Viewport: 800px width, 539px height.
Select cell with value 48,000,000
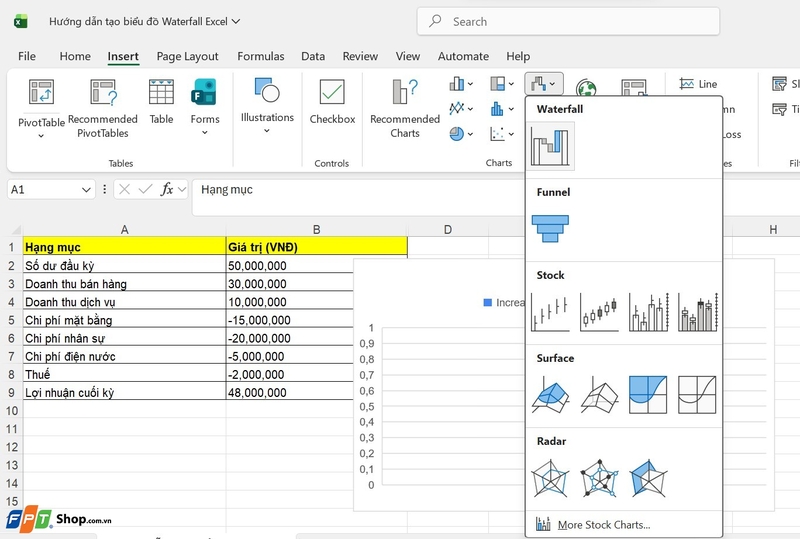pyautogui.click(x=289, y=393)
